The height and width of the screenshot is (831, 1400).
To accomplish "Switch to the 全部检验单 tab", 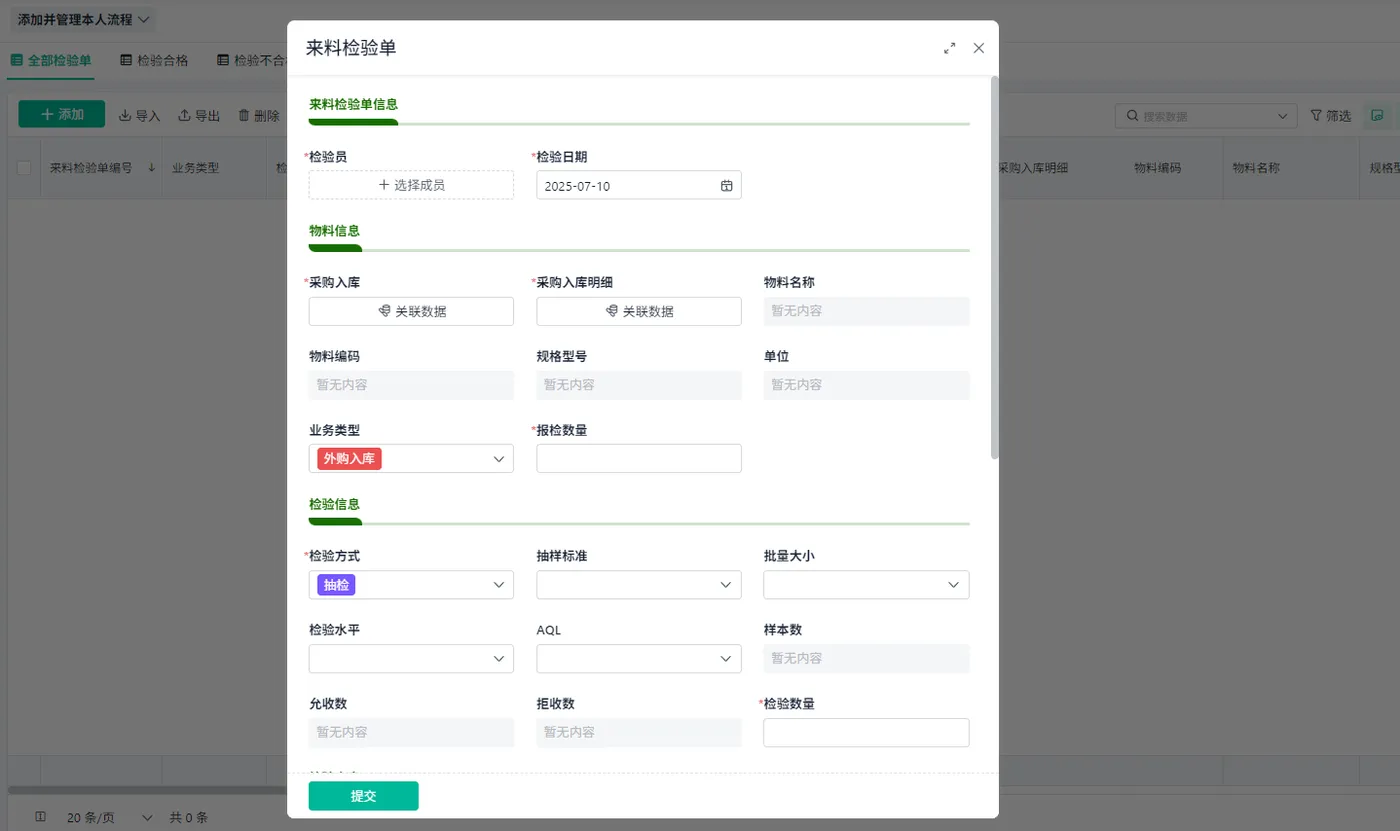I will click(x=51, y=60).
